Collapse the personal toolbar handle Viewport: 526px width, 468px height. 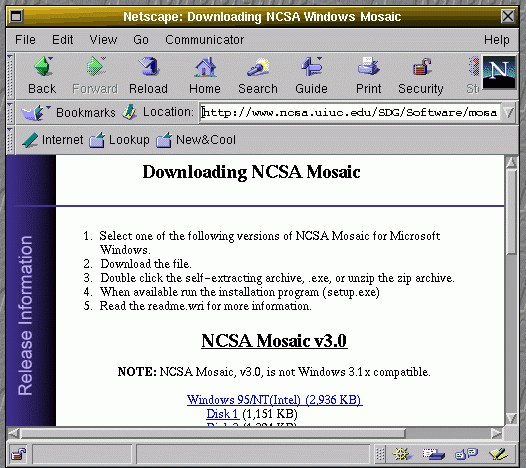(10, 140)
